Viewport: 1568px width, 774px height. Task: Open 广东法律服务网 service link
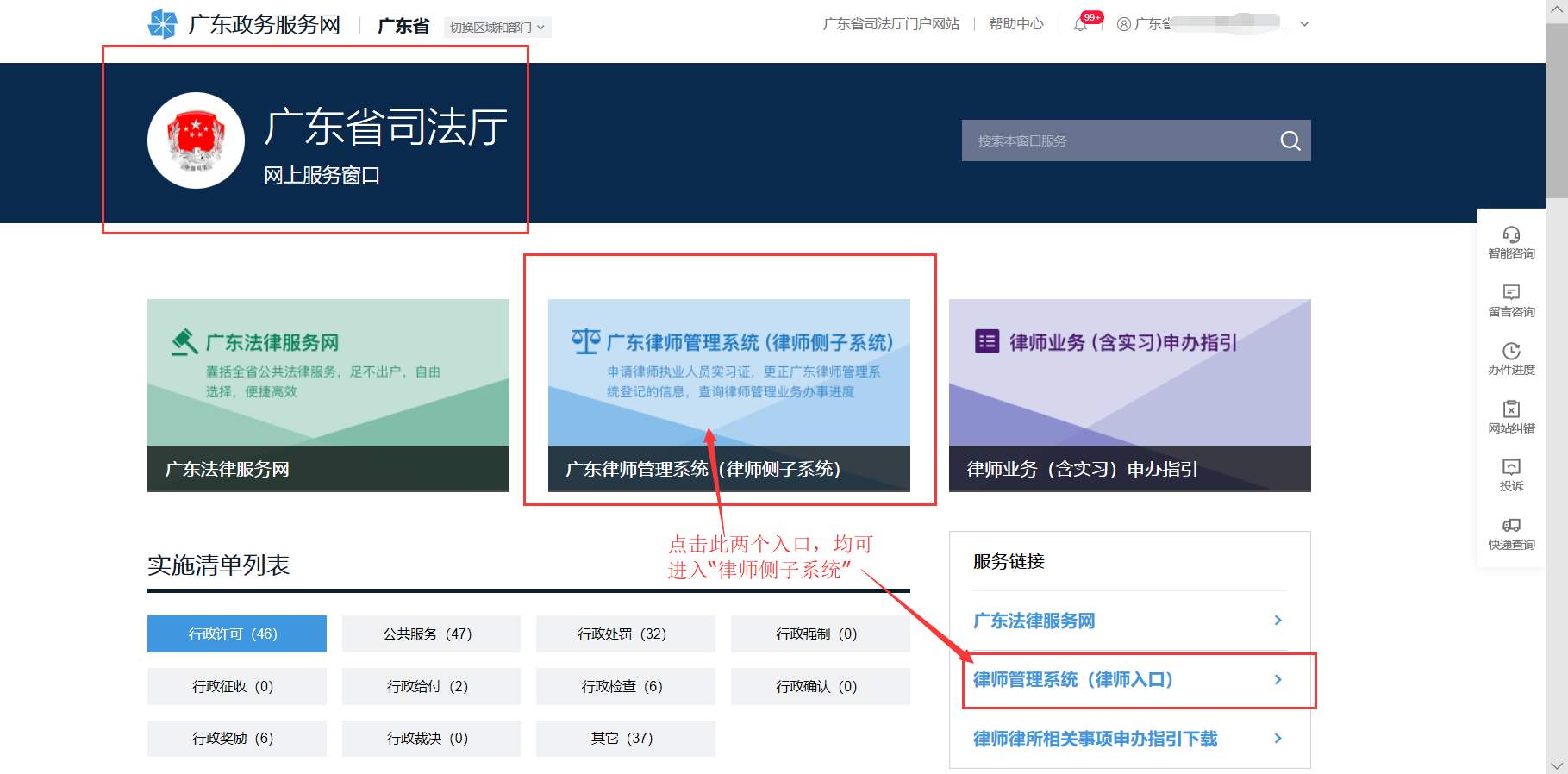(1034, 621)
